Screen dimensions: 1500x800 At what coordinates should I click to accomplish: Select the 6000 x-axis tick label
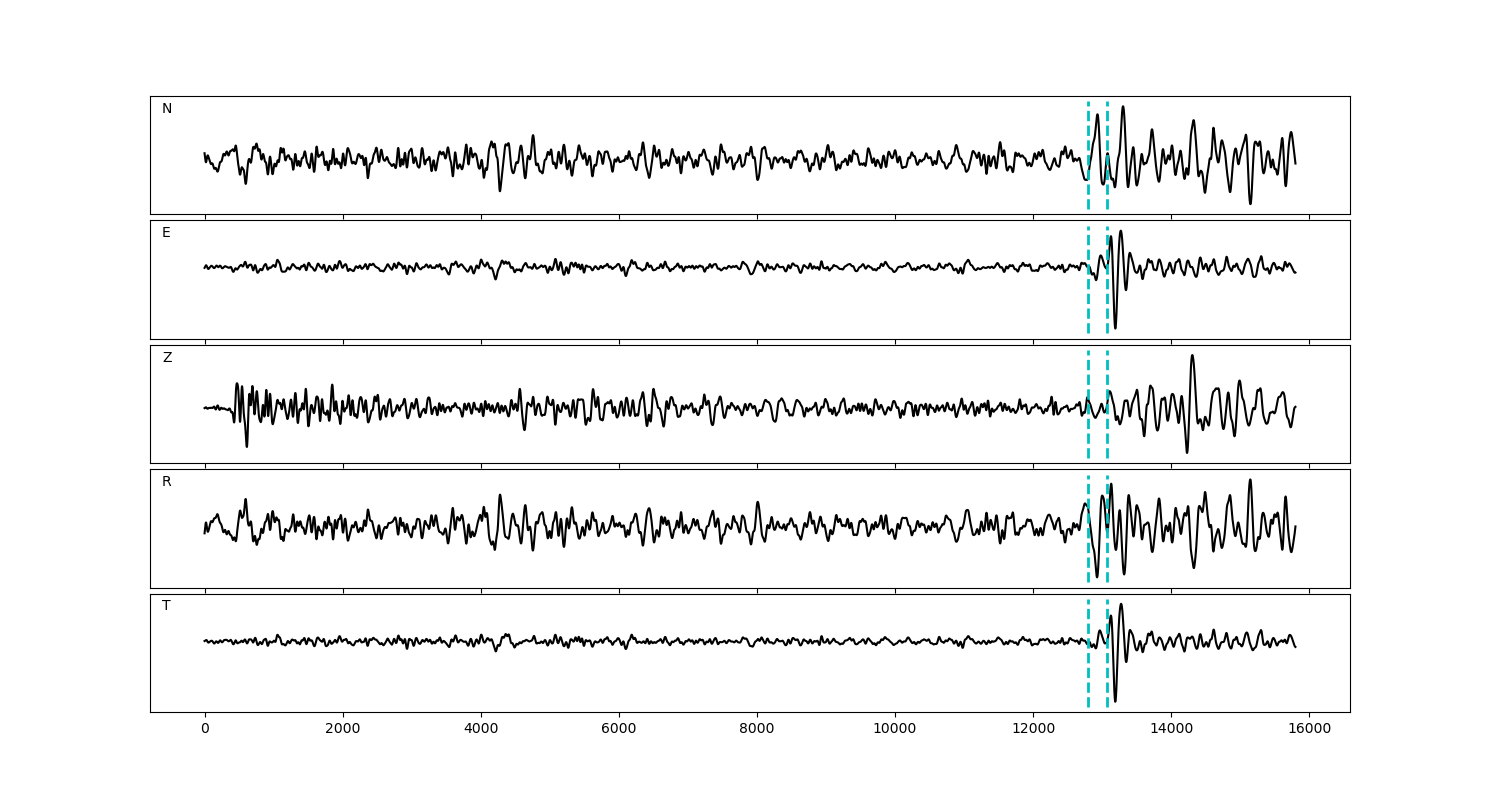coord(619,729)
